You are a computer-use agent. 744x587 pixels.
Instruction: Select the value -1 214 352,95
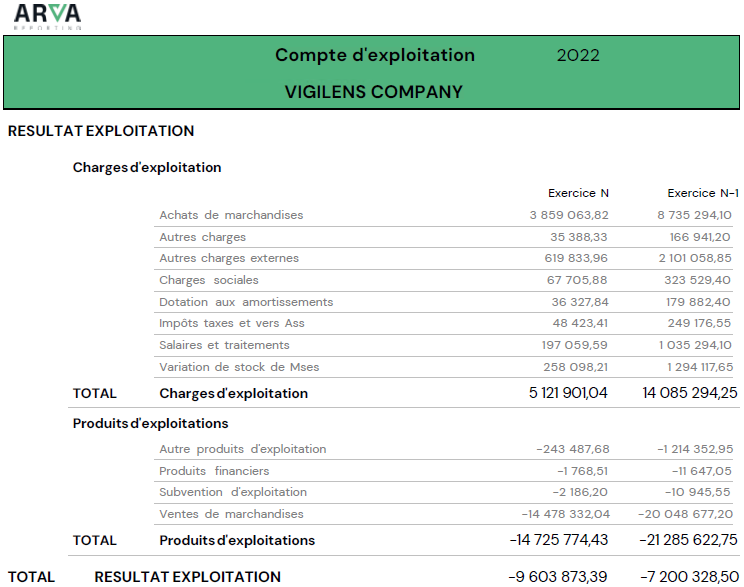click(x=695, y=449)
